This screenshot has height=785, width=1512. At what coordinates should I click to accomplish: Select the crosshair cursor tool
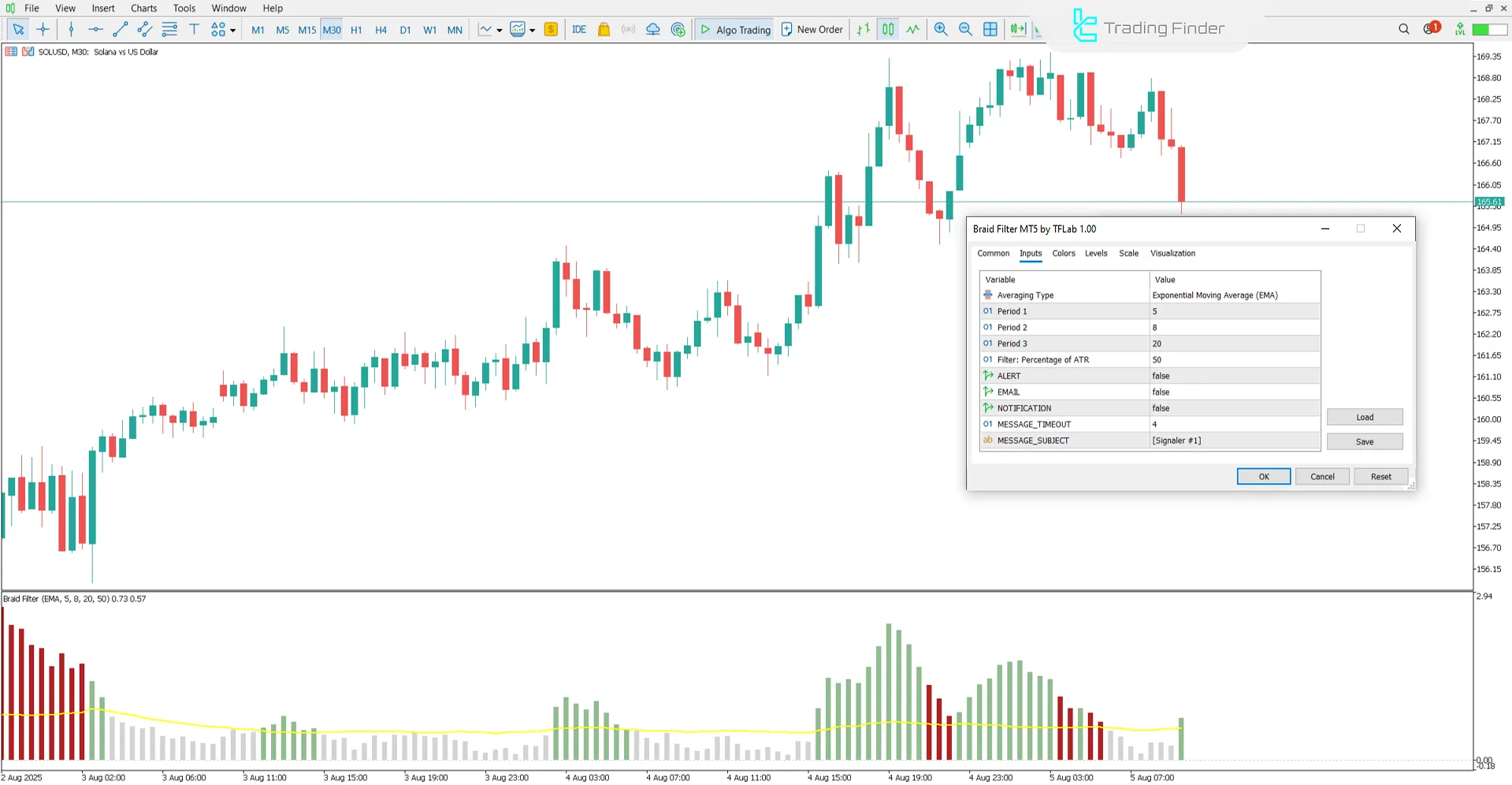tap(43, 29)
